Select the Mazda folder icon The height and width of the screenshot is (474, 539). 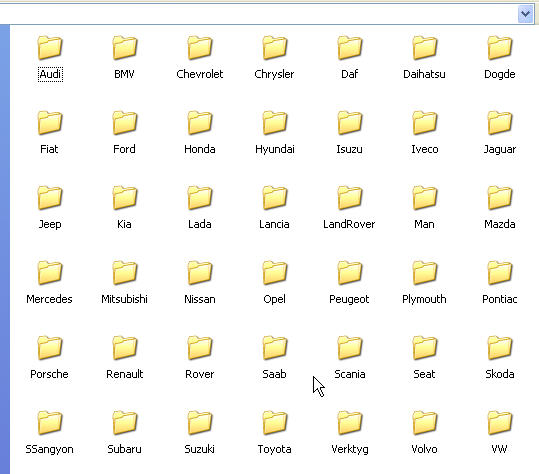[499, 197]
